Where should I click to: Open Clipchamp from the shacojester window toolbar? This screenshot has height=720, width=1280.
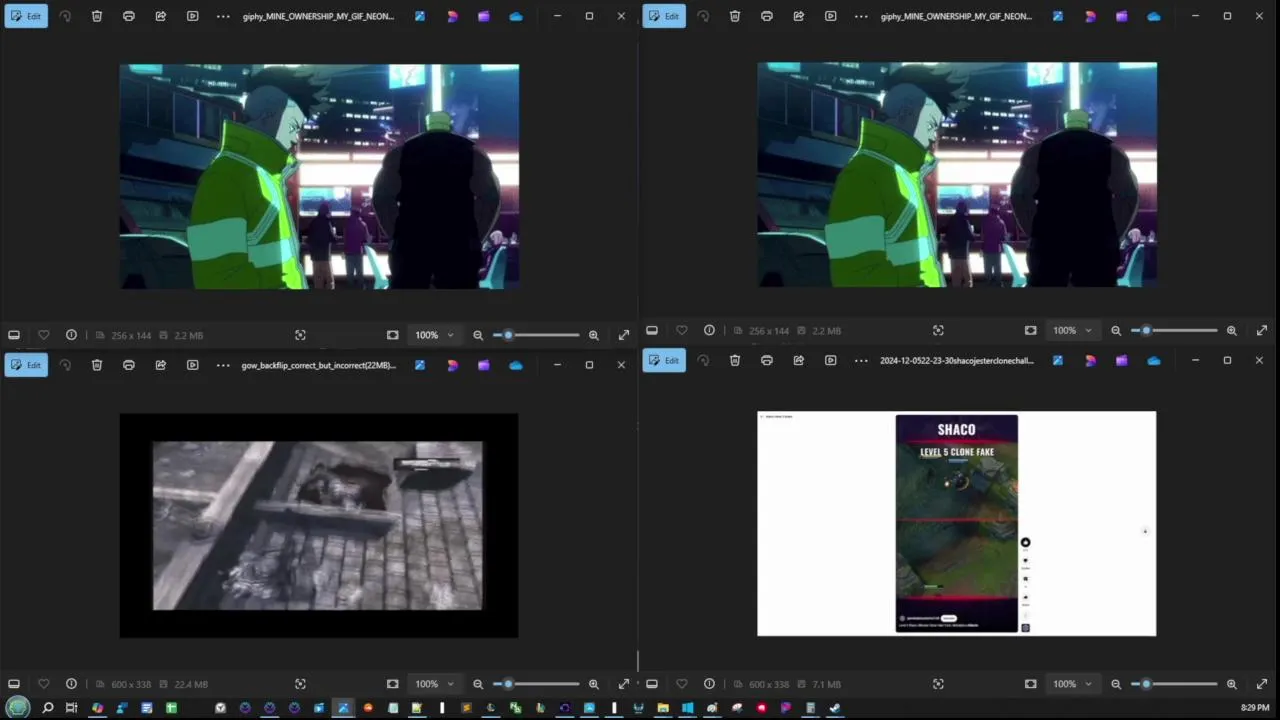[x=1122, y=360]
